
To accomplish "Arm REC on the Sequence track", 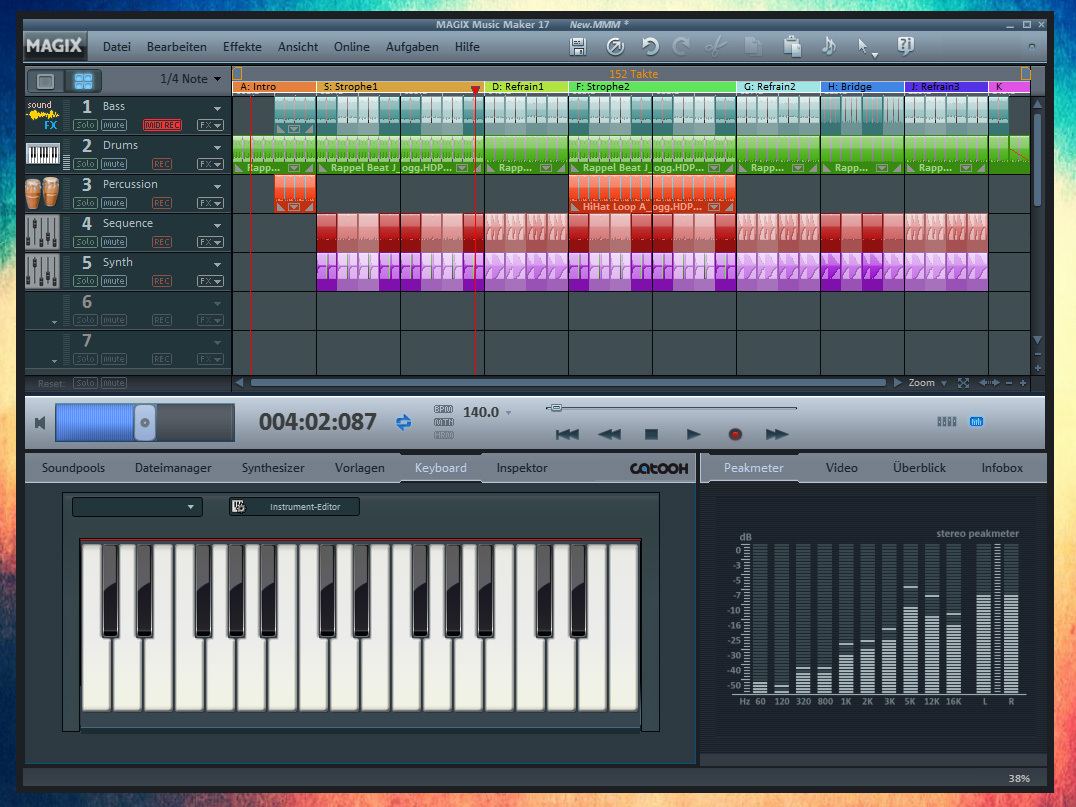I will tap(162, 242).
